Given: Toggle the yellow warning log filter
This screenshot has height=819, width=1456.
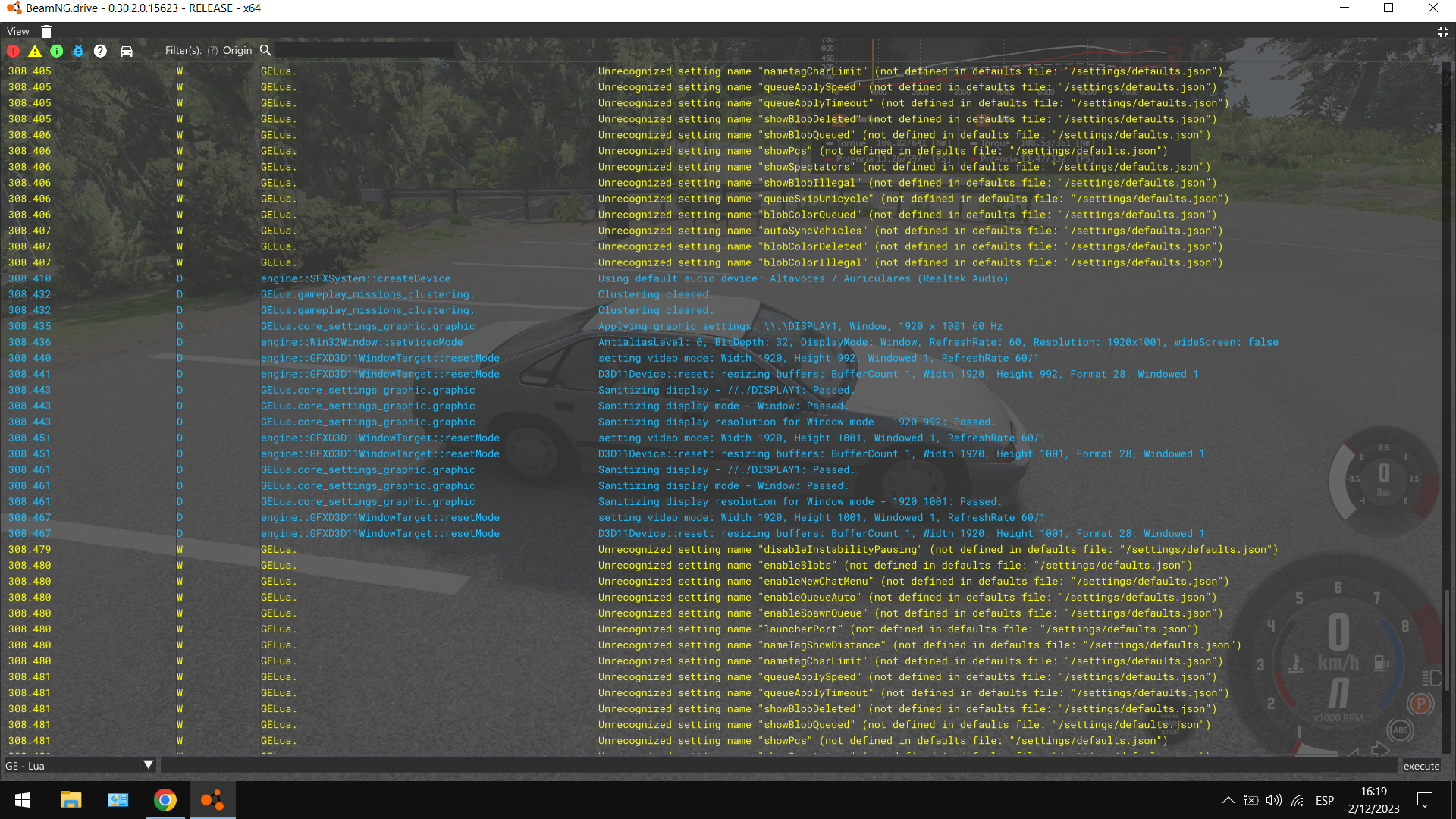Looking at the screenshot, I should coord(35,51).
